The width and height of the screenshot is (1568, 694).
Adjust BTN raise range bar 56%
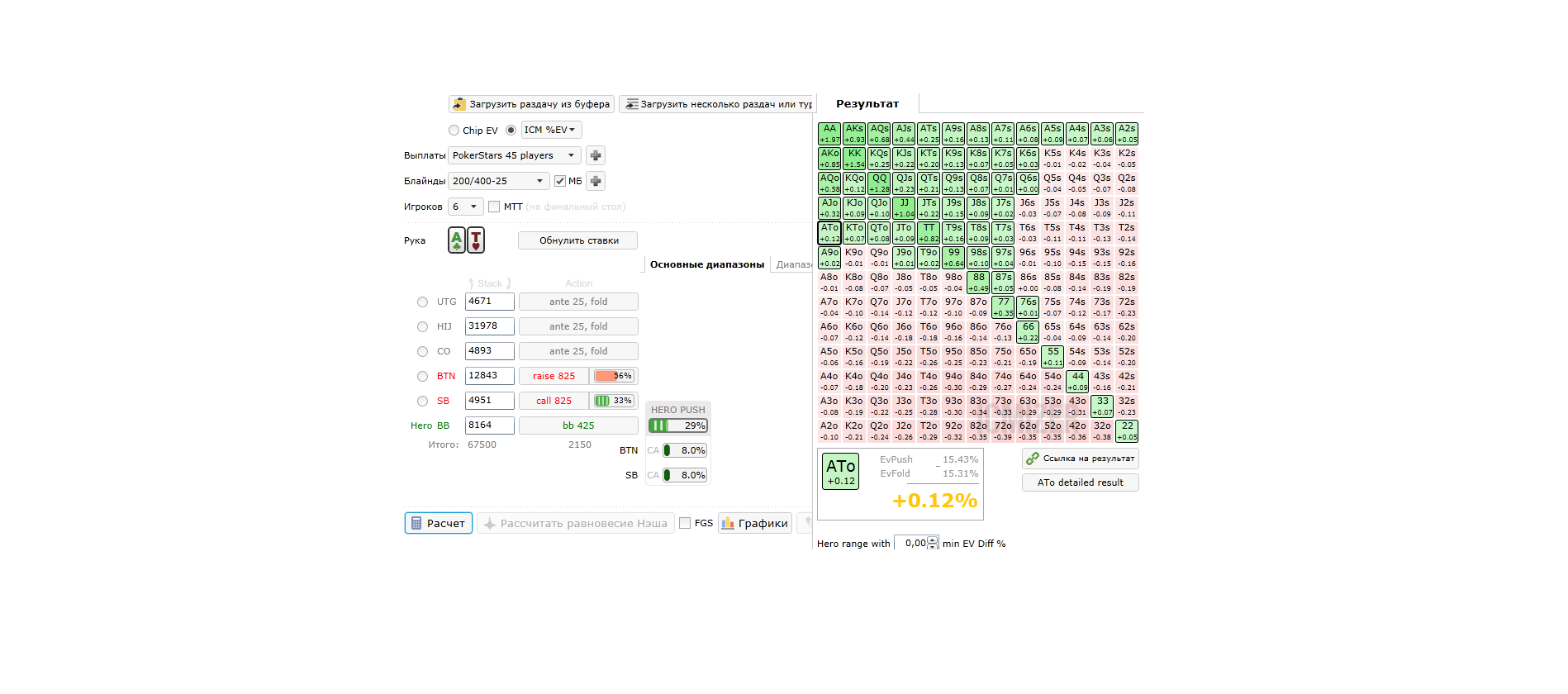tap(614, 376)
